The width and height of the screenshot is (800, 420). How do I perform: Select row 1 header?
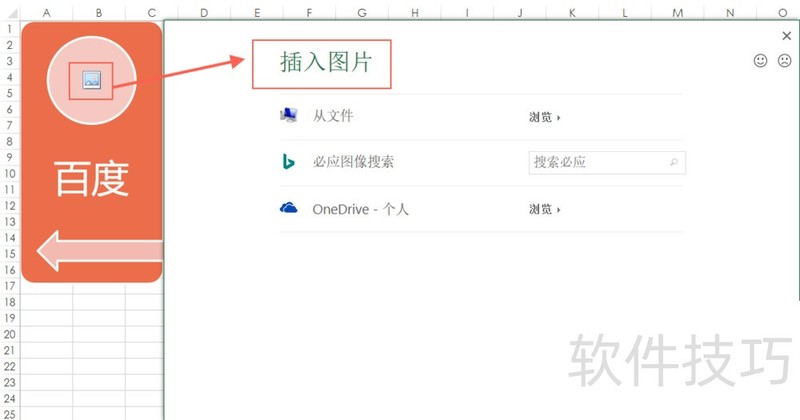coord(10,29)
